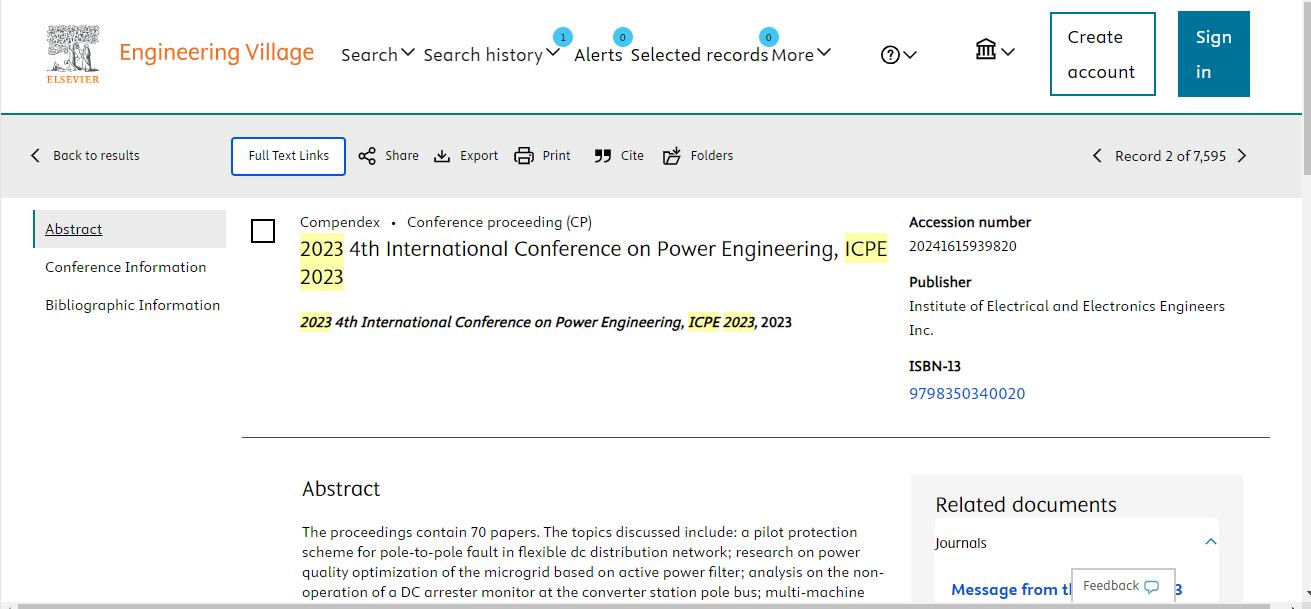Go to next record arrow
This screenshot has width=1311, height=609.
click(1242, 156)
